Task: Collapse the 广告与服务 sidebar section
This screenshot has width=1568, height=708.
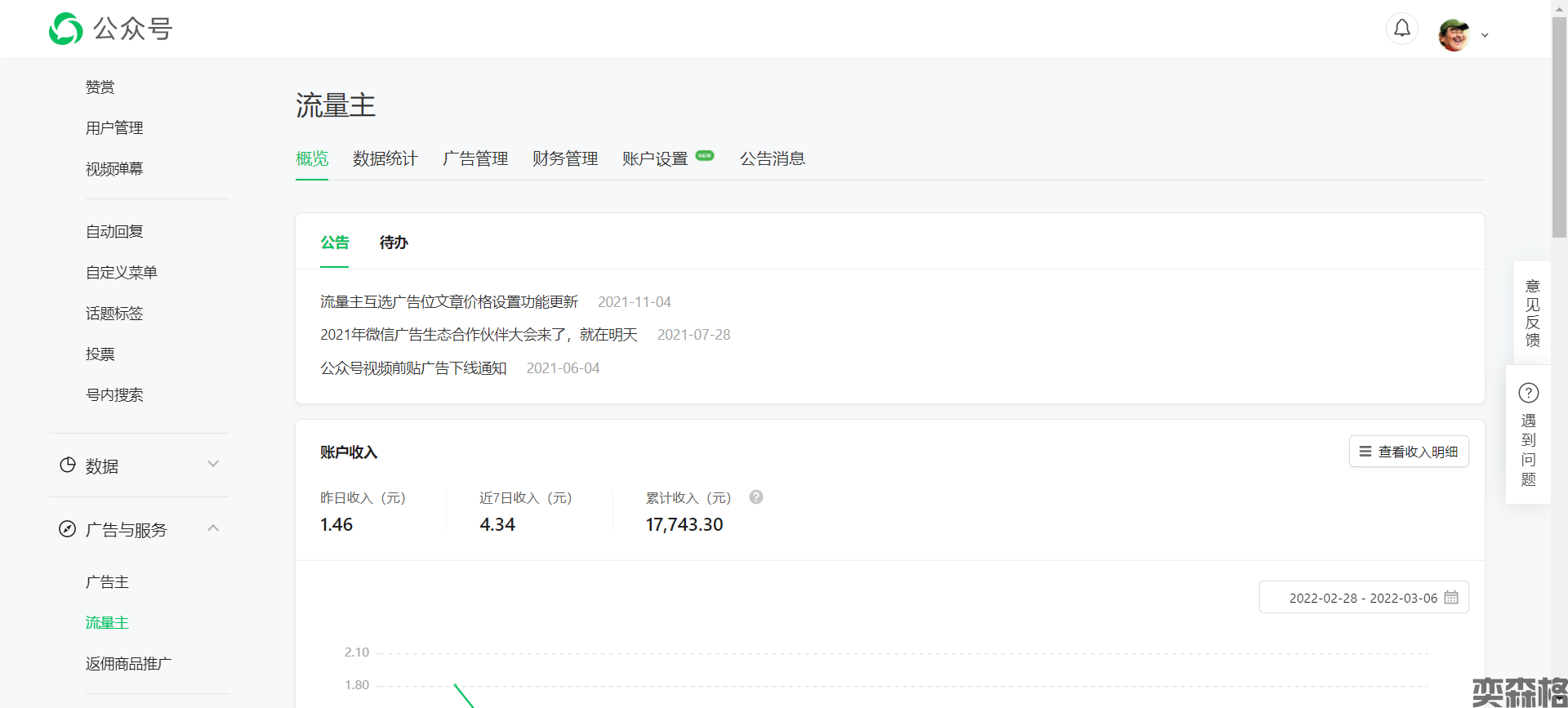Action: (x=213, y=528)
